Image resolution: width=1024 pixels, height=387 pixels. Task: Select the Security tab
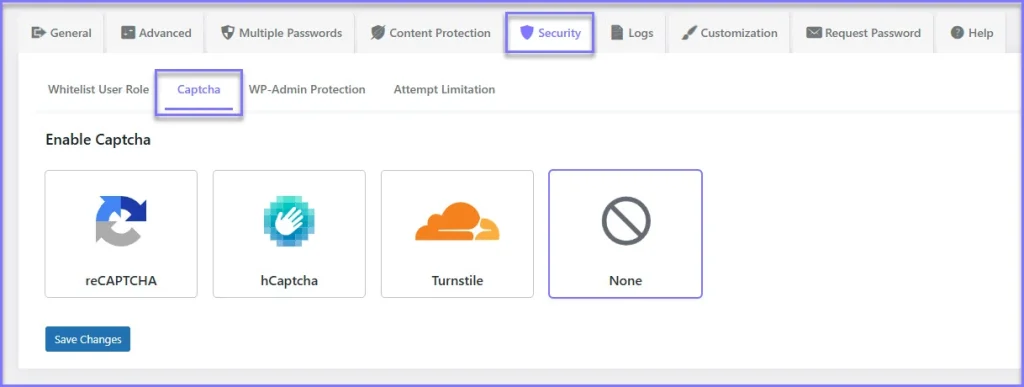click(x=549, y=33)
